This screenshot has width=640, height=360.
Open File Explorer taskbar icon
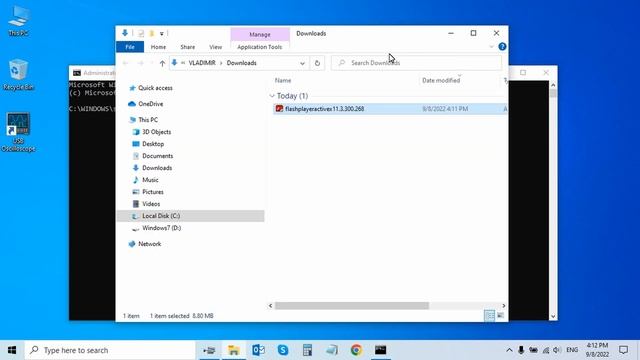233,350
